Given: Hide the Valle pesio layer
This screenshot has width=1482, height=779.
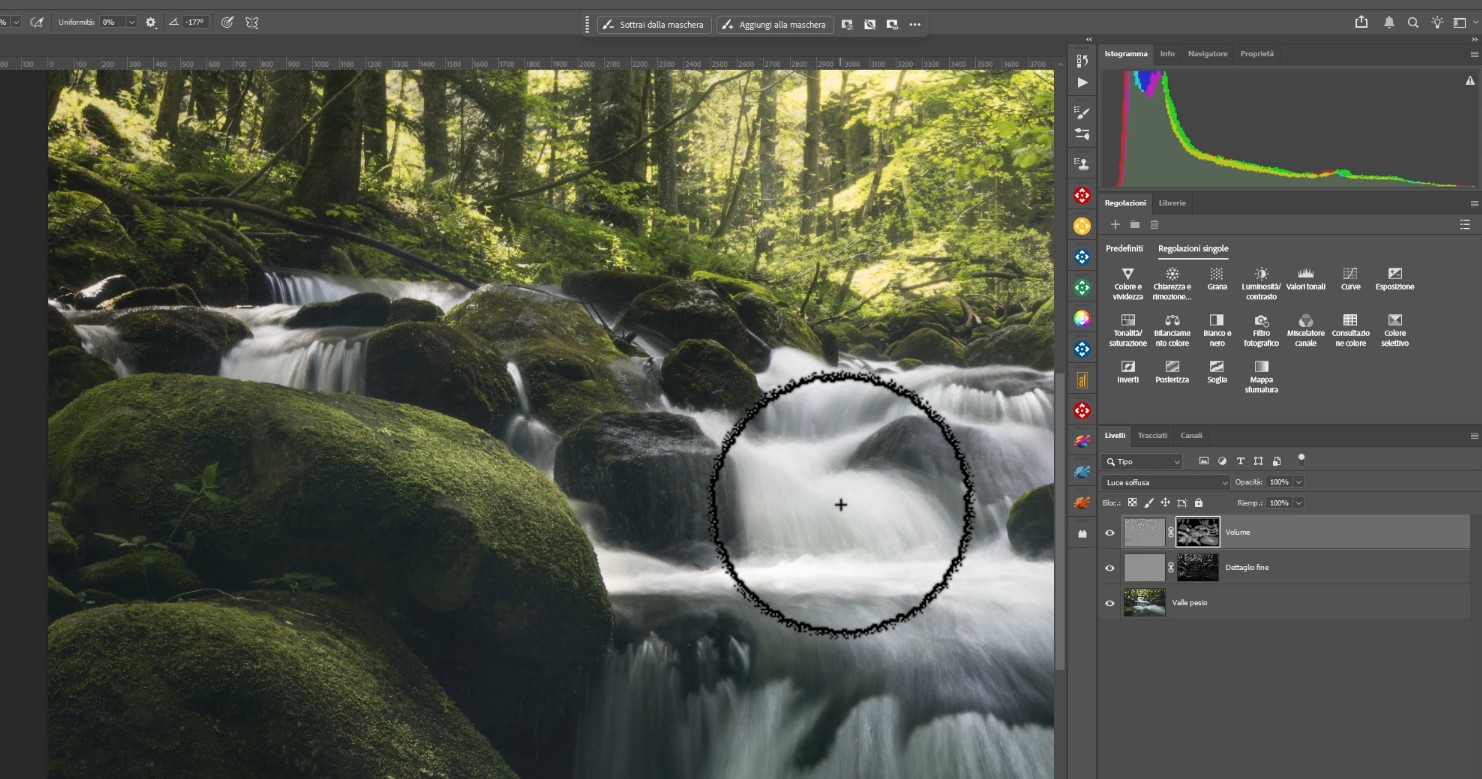Looking at the screenshot, I should click(1109, 603).
